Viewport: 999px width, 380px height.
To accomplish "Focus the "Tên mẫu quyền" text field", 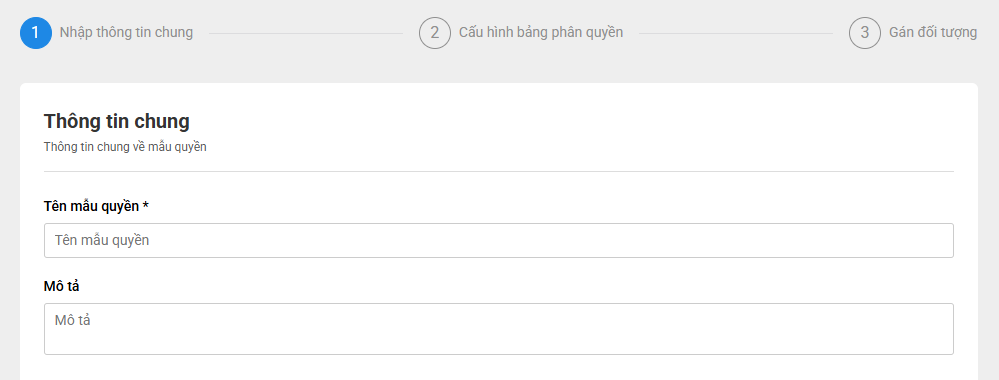I will coord(499,240).
